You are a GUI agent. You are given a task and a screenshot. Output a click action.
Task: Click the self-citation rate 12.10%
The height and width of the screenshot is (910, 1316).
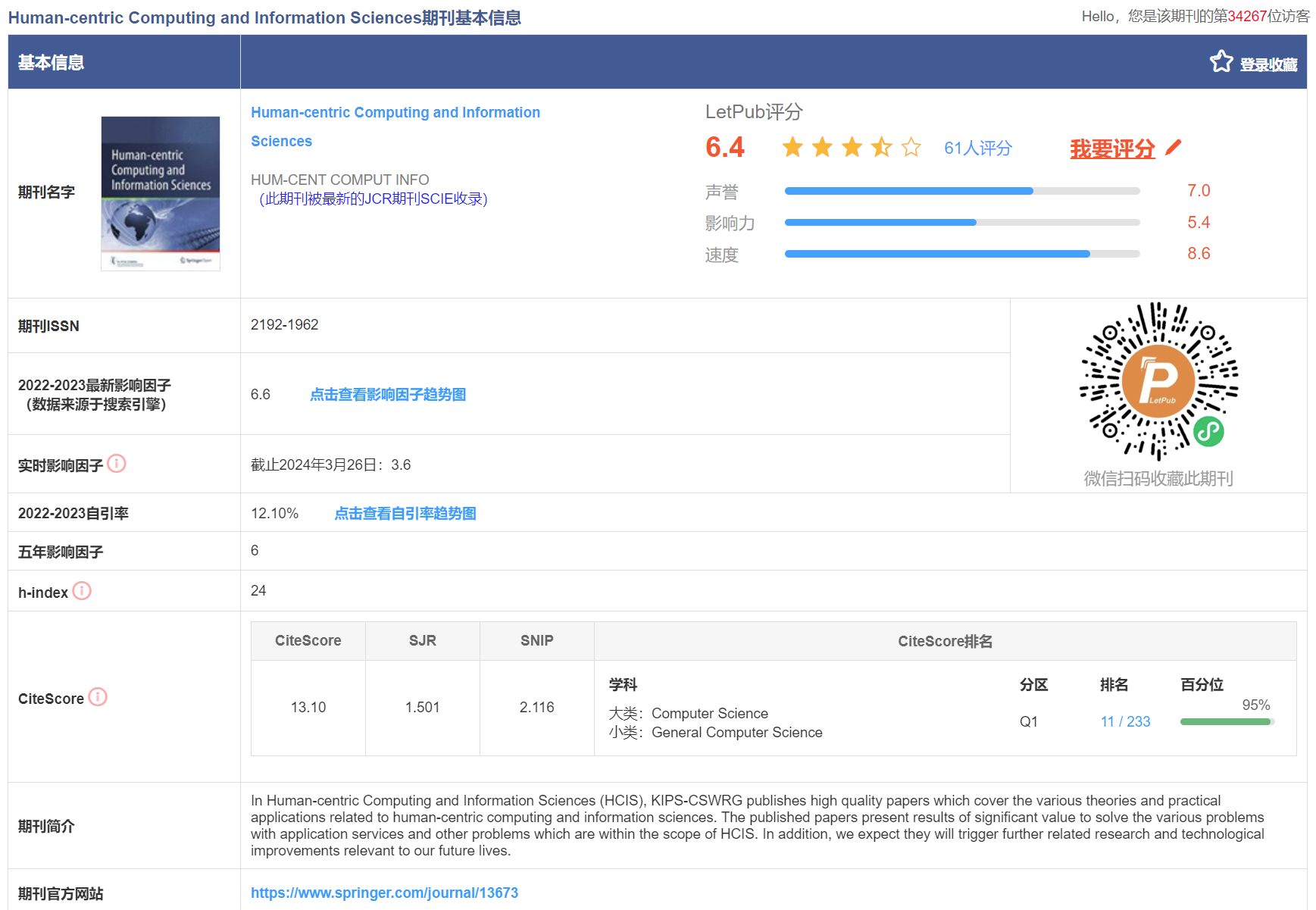tap(274, 514)
